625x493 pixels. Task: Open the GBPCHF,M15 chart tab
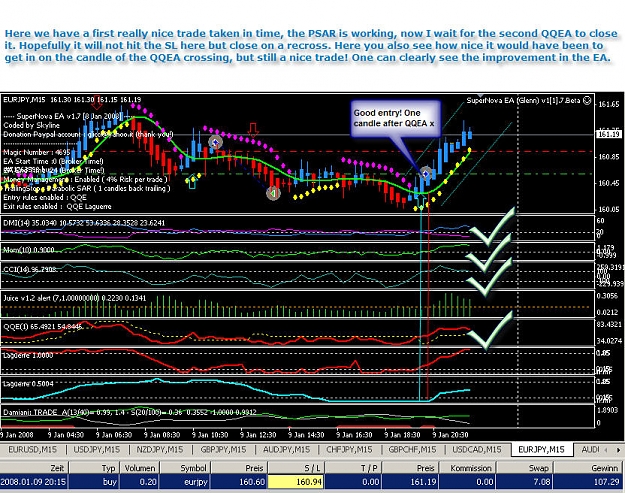412,450
